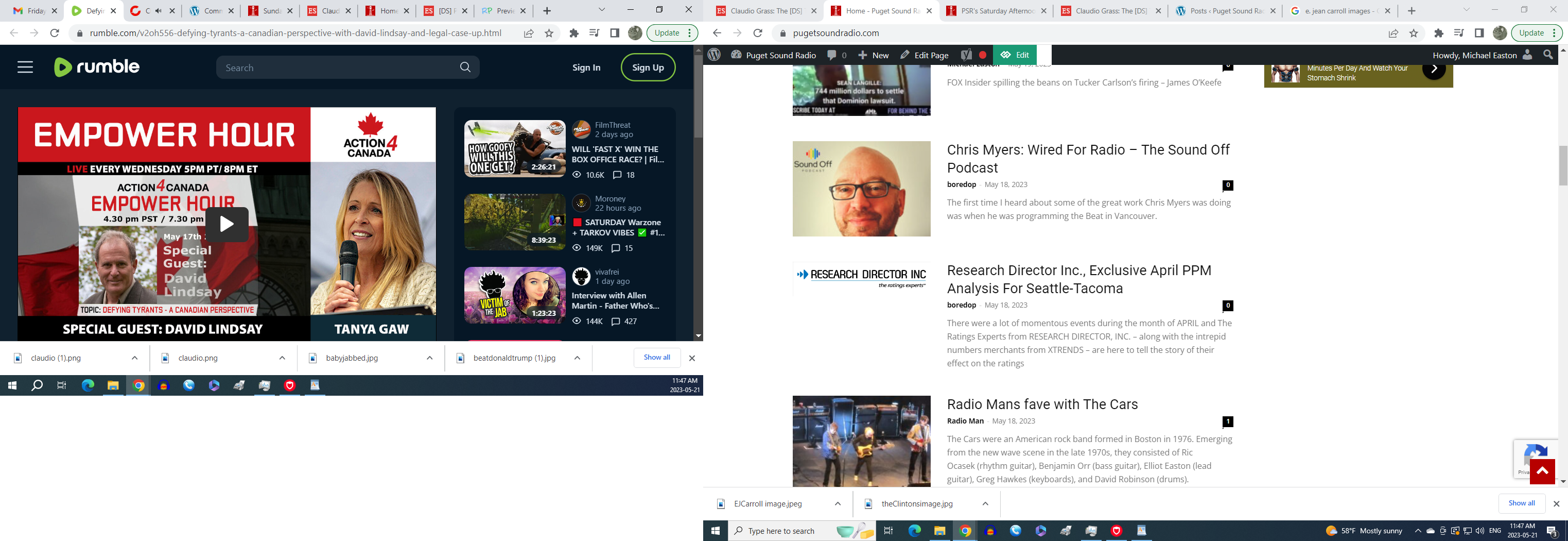Image resolution: width=1568 pixels, height=541 pixels.
Task: Click the Yoast SEO admin bar icon
Action: 966,55
